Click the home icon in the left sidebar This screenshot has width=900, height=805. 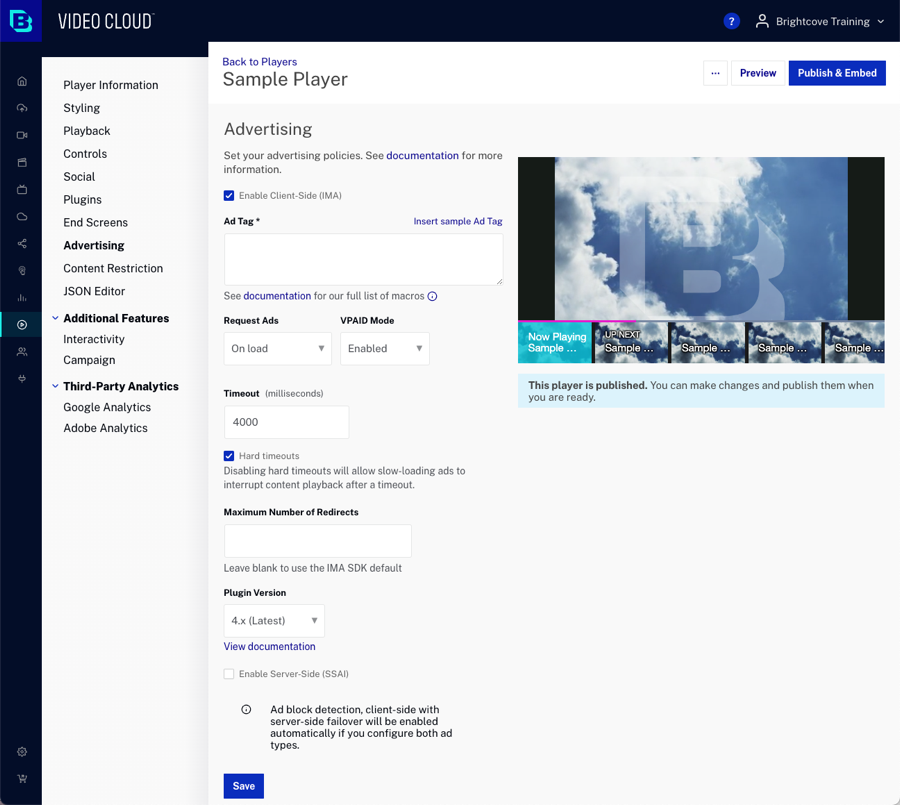click(x=22, y=81)
